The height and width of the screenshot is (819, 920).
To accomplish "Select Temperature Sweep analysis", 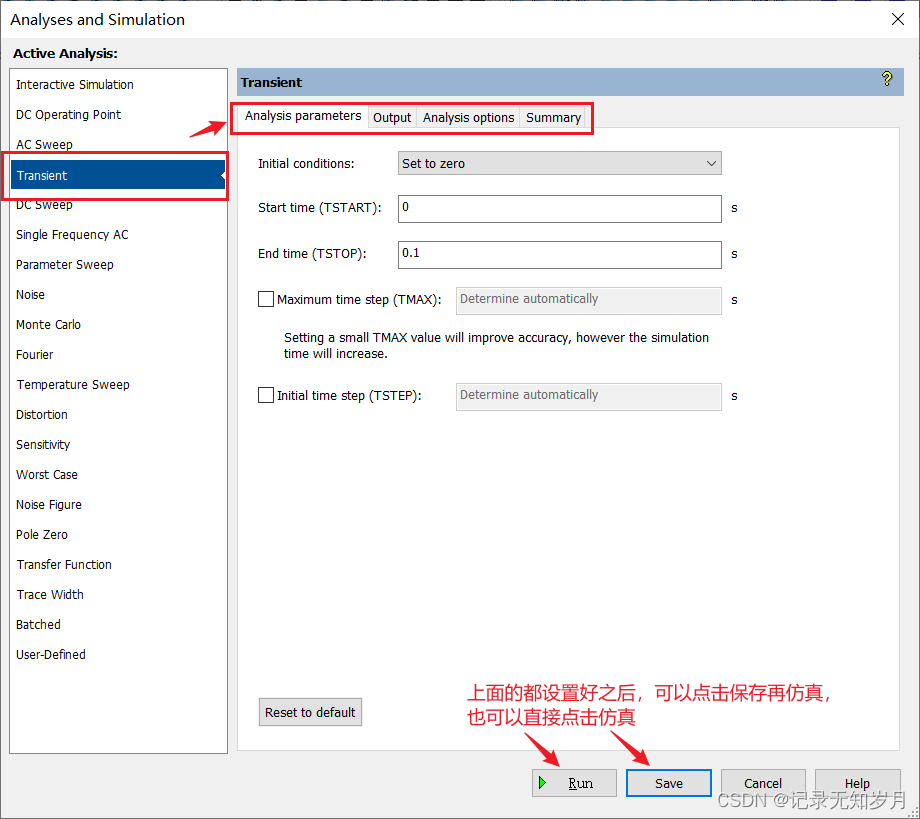I will (x=118, y=384).
